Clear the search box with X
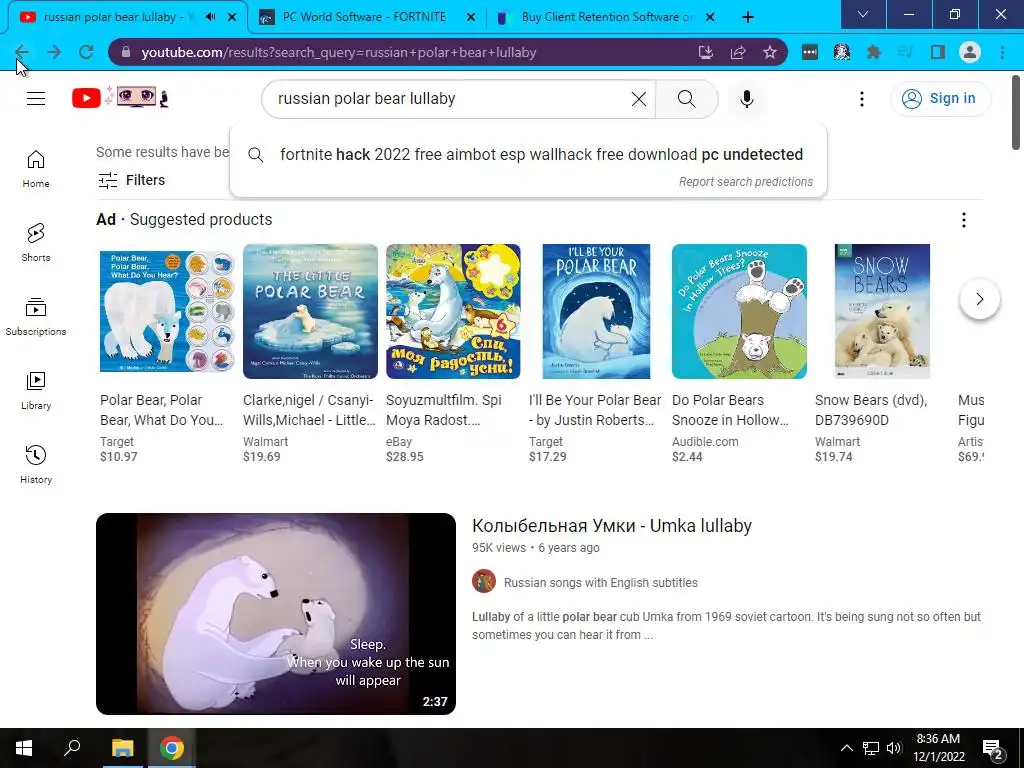 639,99
